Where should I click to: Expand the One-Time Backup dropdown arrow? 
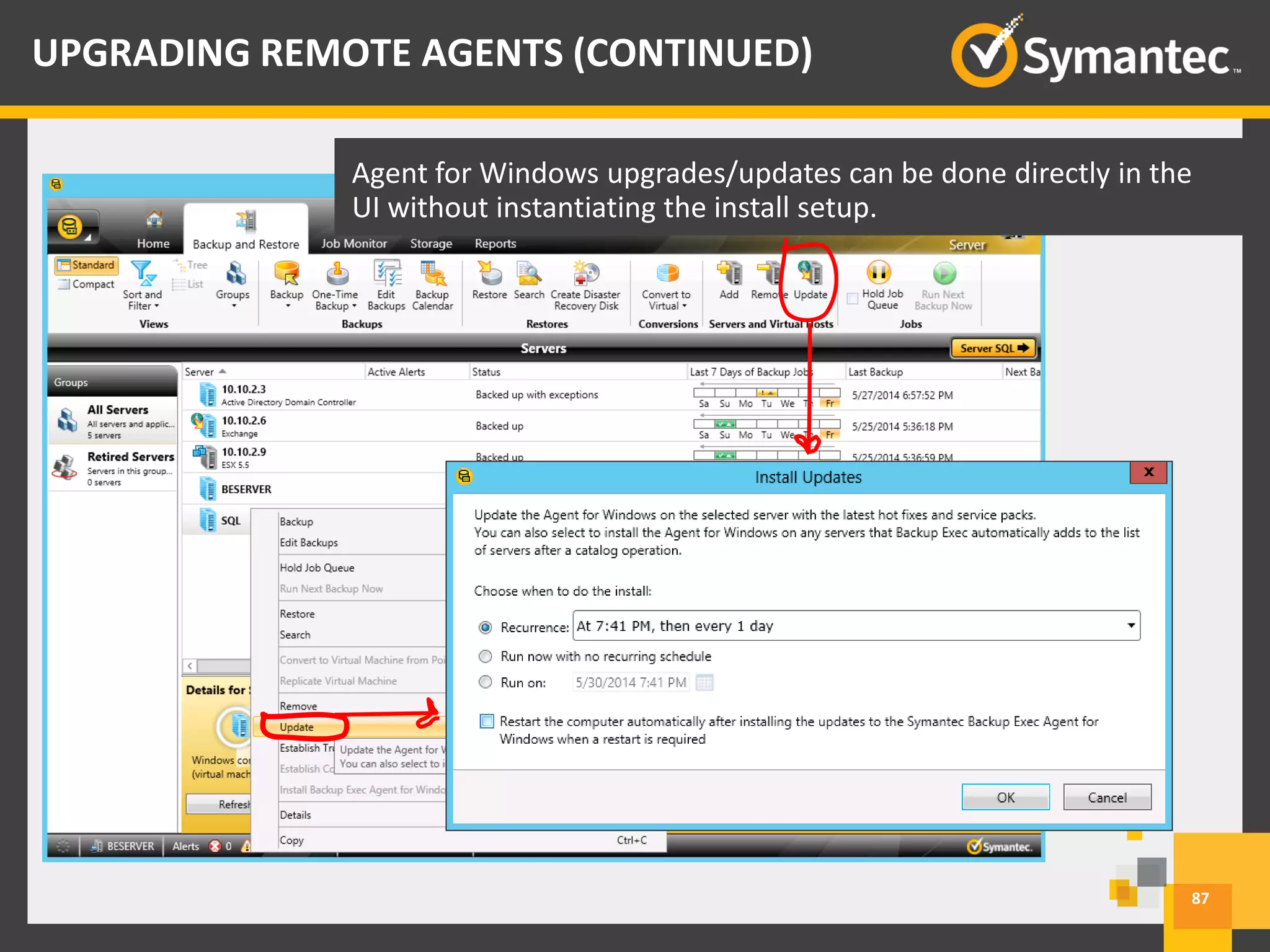(x=354, y=306)
